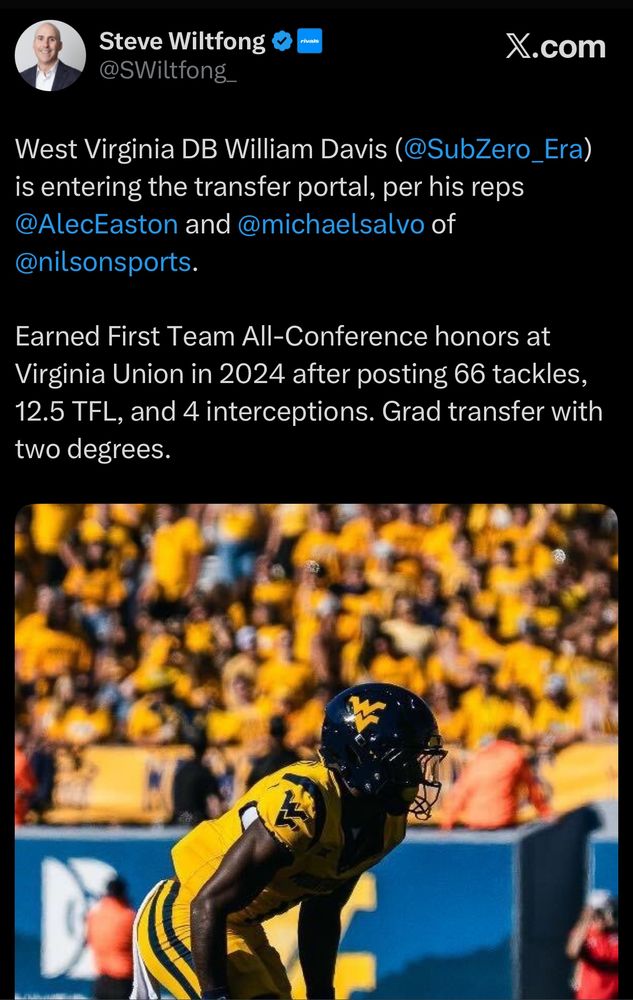Click the blue verified checkmark badge

[282, 41]
